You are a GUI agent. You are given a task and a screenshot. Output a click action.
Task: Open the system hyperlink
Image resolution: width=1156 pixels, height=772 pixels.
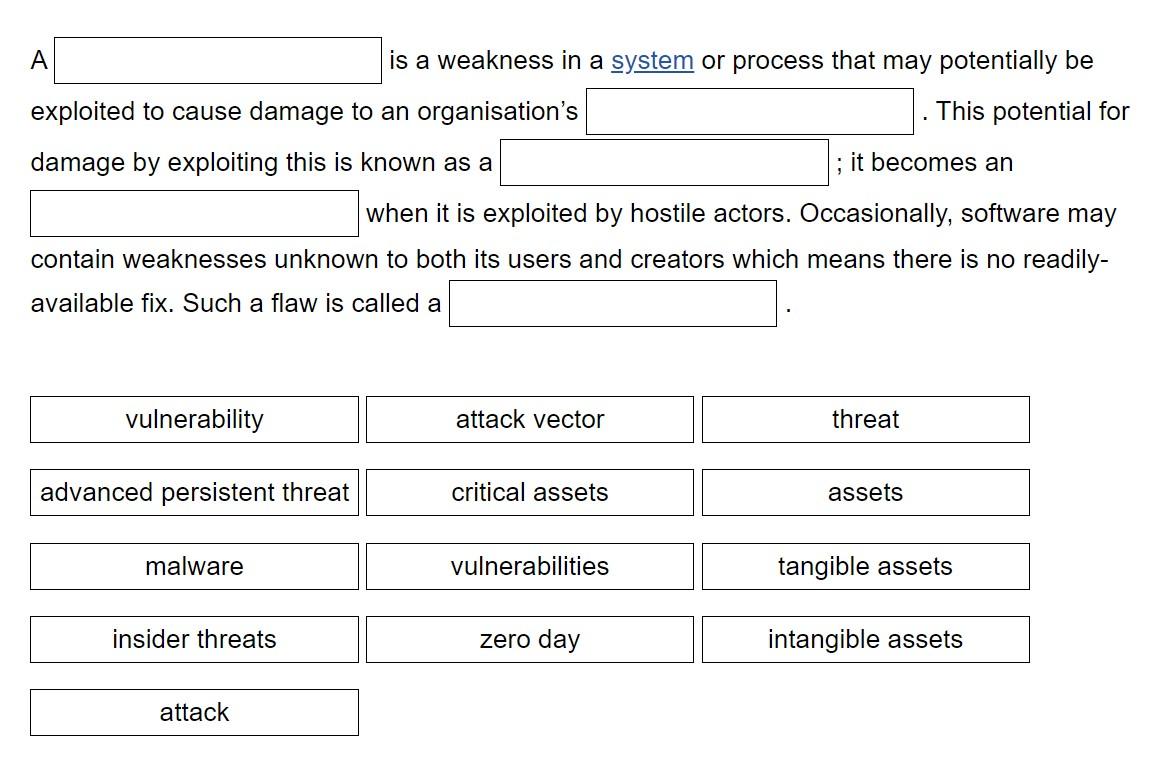click(x=652, y=60)
